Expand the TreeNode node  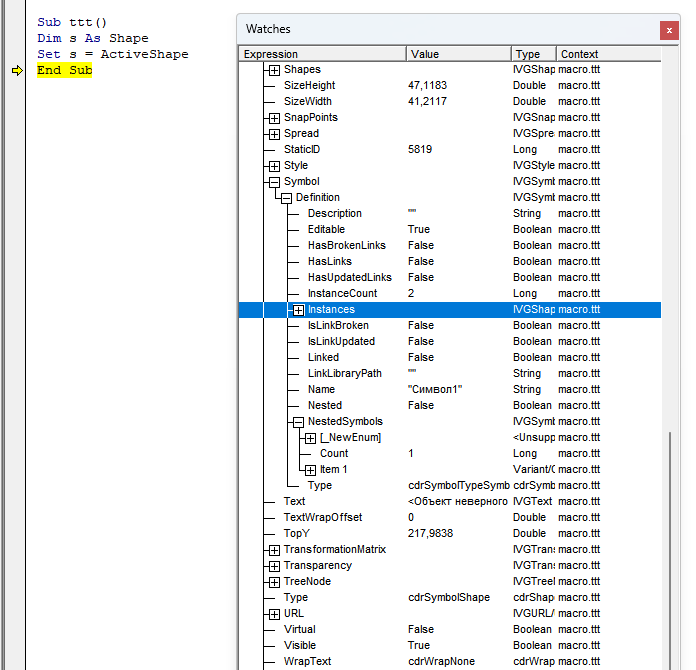click(x=274, y=582)
